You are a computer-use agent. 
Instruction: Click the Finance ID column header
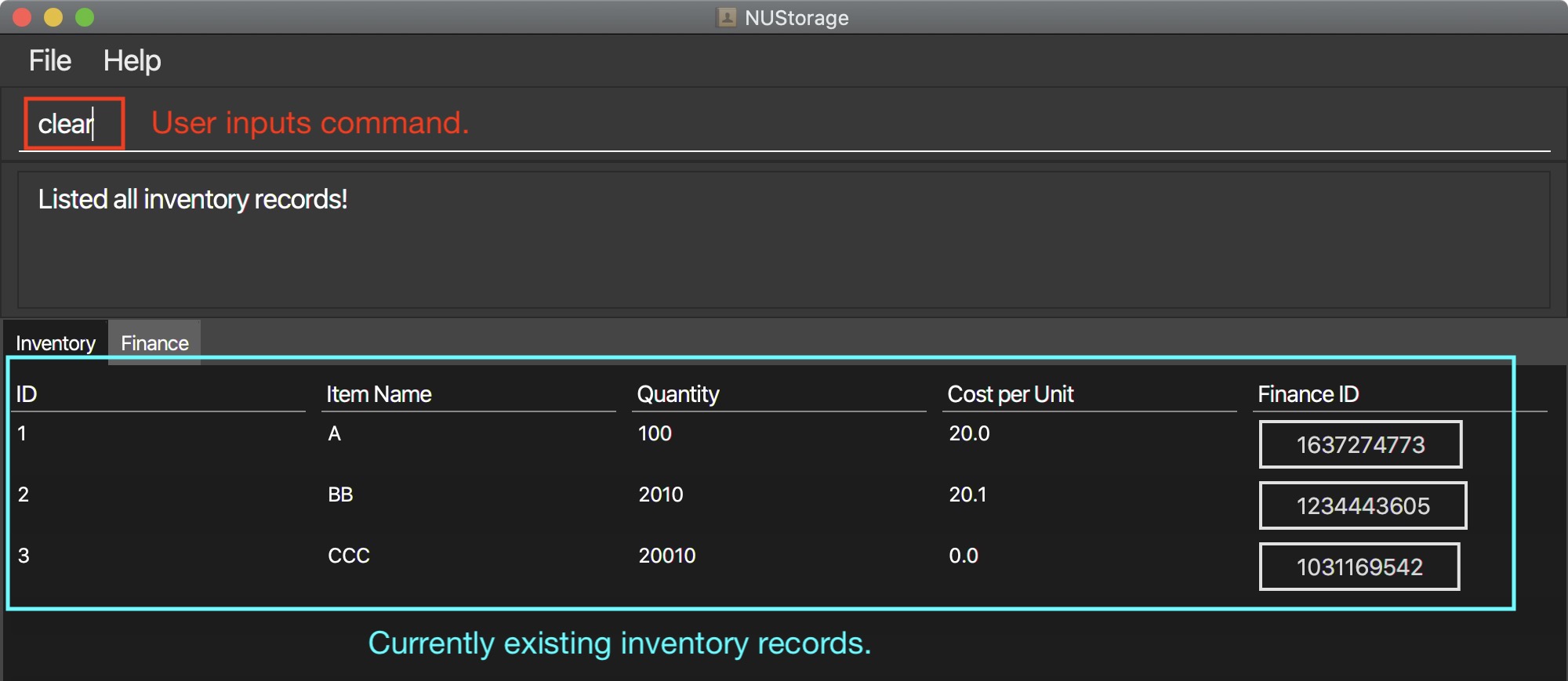1308,394
